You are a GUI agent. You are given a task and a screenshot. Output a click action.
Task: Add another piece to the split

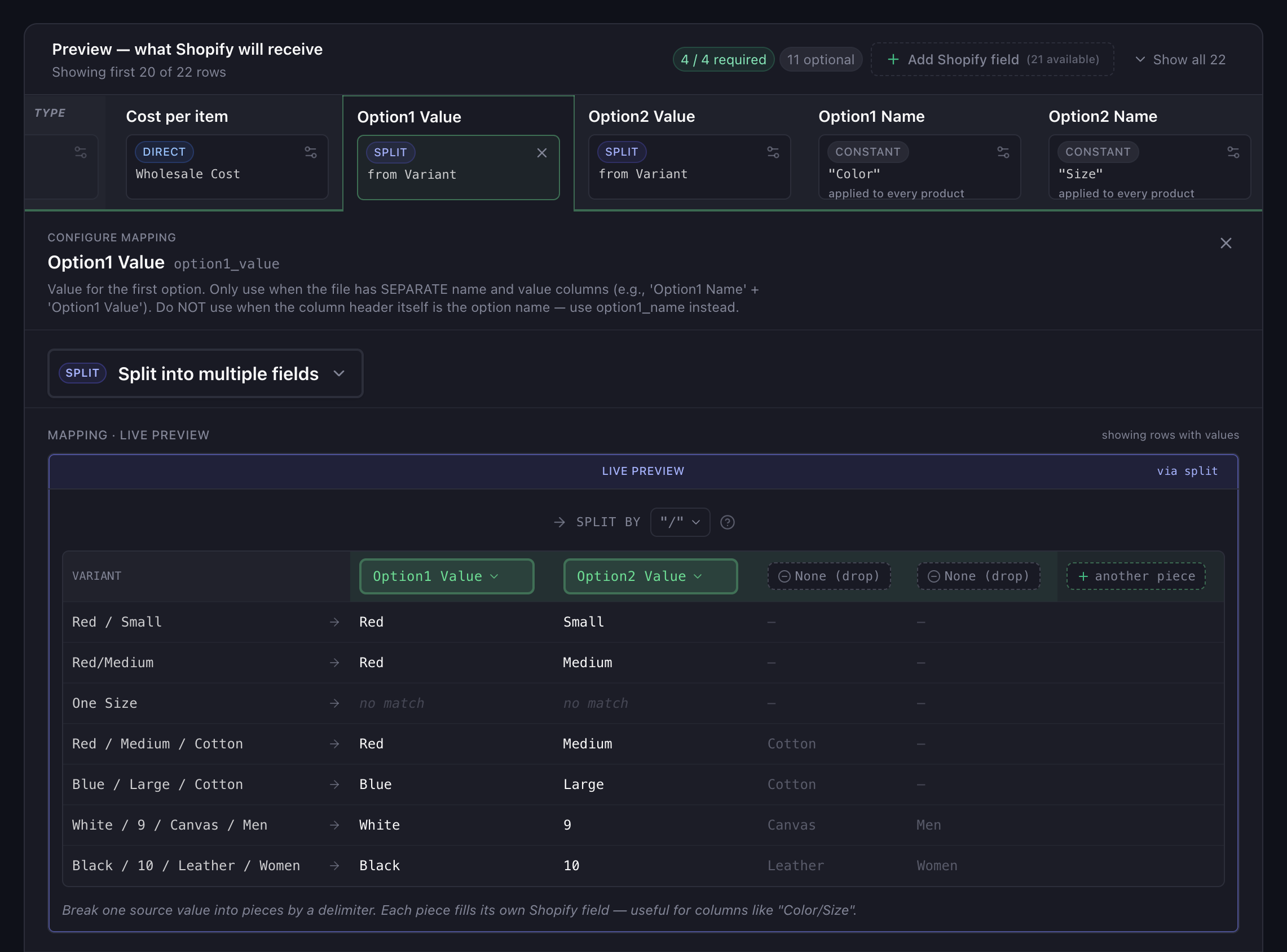tap(1135, 576)
